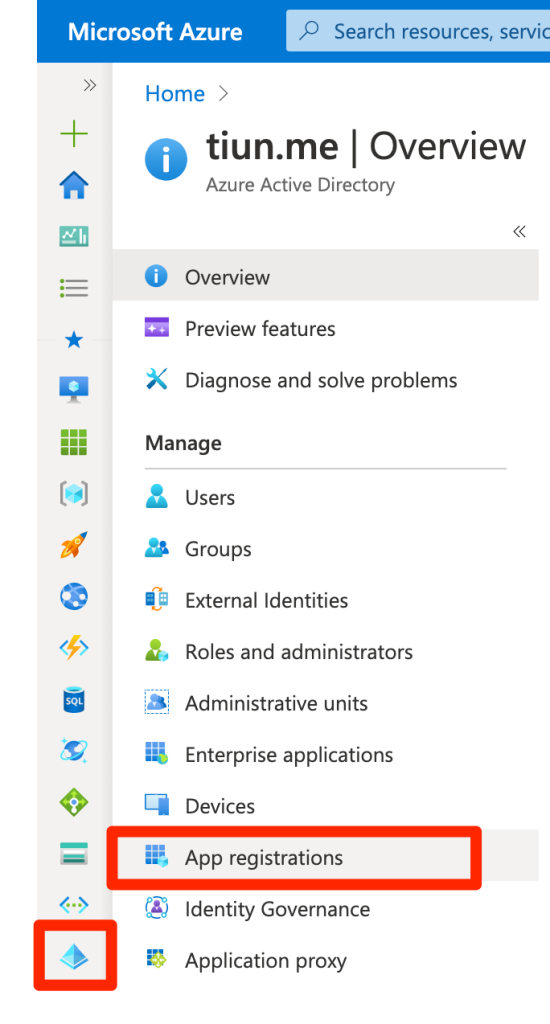Open All services list icon
This screenshot has width=550, height=1024.
pos(74,288)
